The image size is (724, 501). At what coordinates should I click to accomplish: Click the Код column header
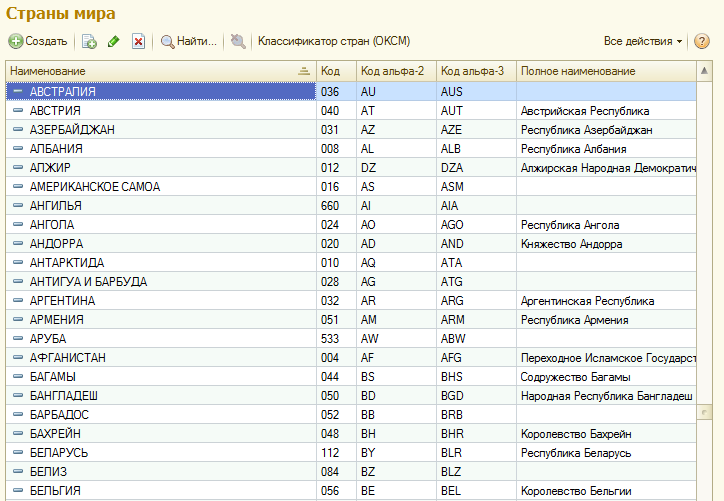[336, 71]
